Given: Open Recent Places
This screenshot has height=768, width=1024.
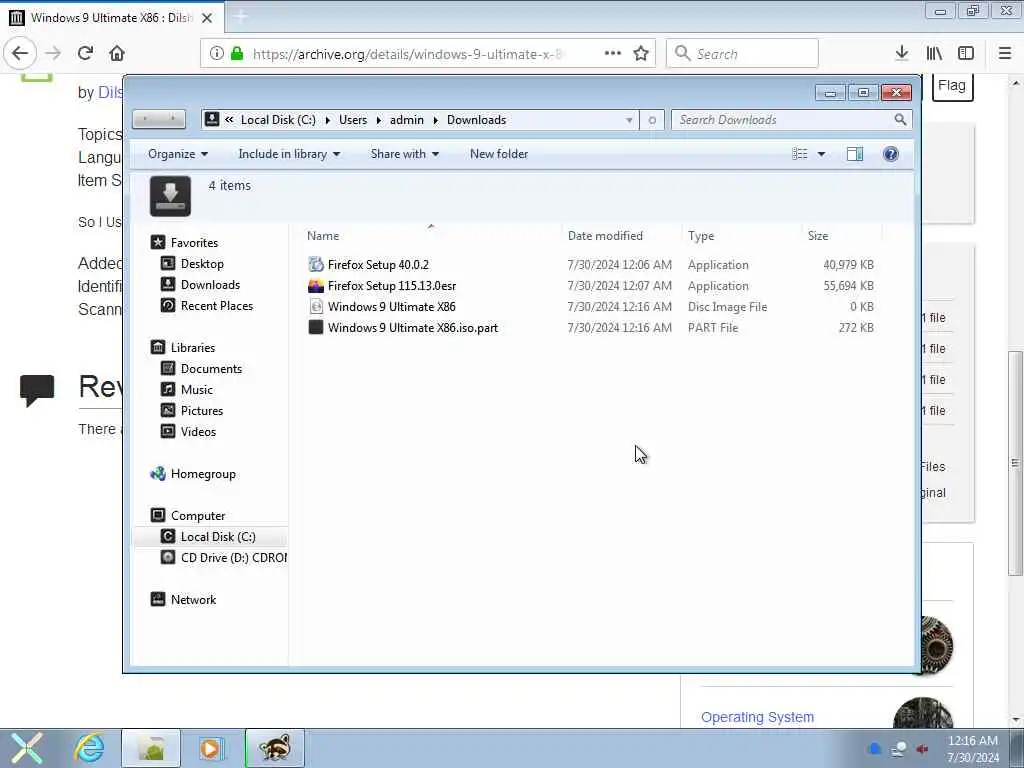Looking at the screenshot, I should point(217,306).
